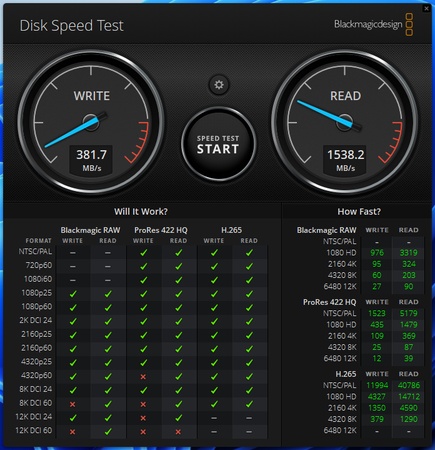
Task: Click checkmark for NTSC/PAL H.265 write
Action: click(x=214, y=253)
